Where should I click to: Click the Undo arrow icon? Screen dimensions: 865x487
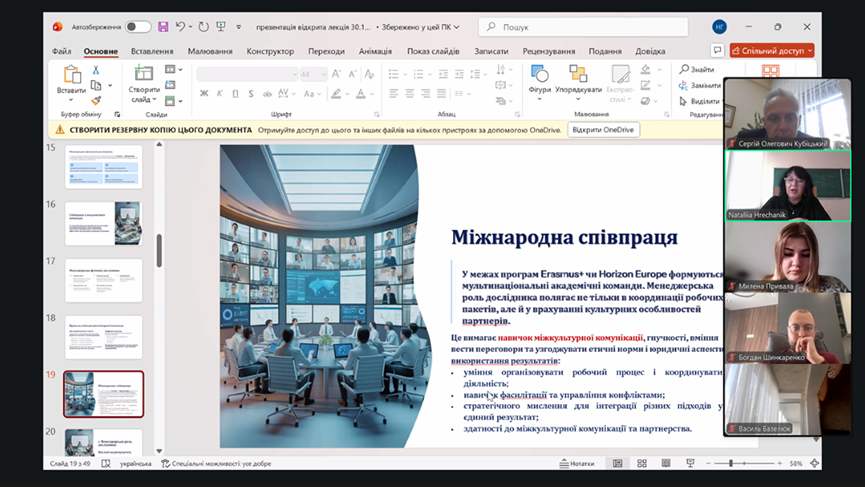point(182,27)
